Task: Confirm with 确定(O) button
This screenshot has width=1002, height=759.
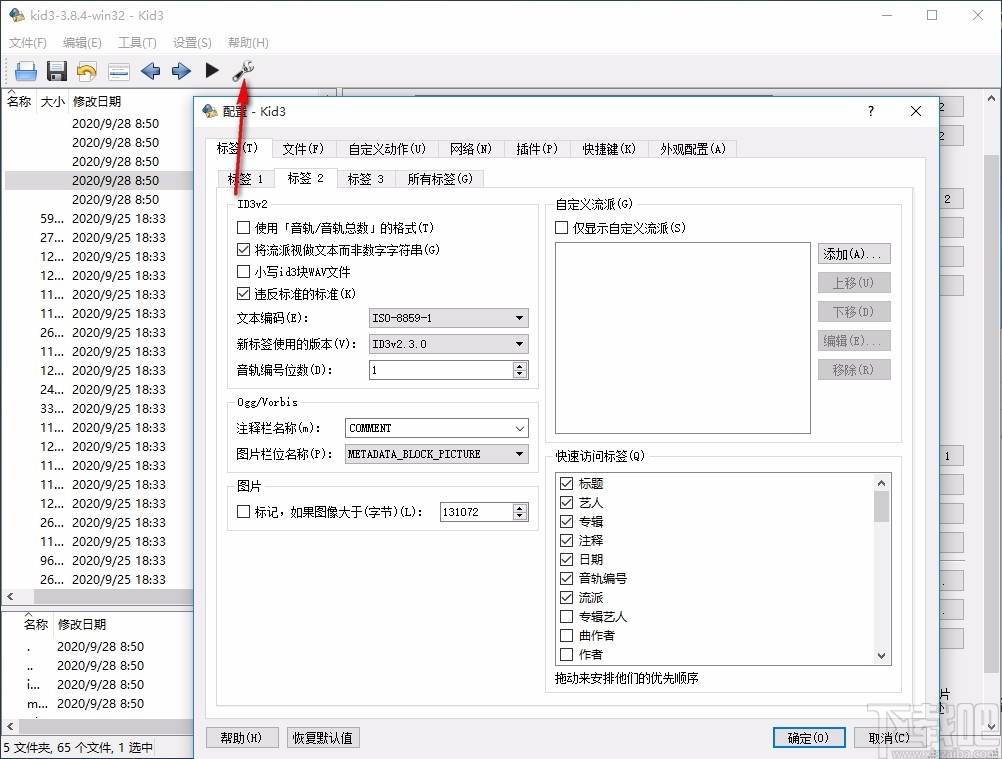Action: pos(808,738)
